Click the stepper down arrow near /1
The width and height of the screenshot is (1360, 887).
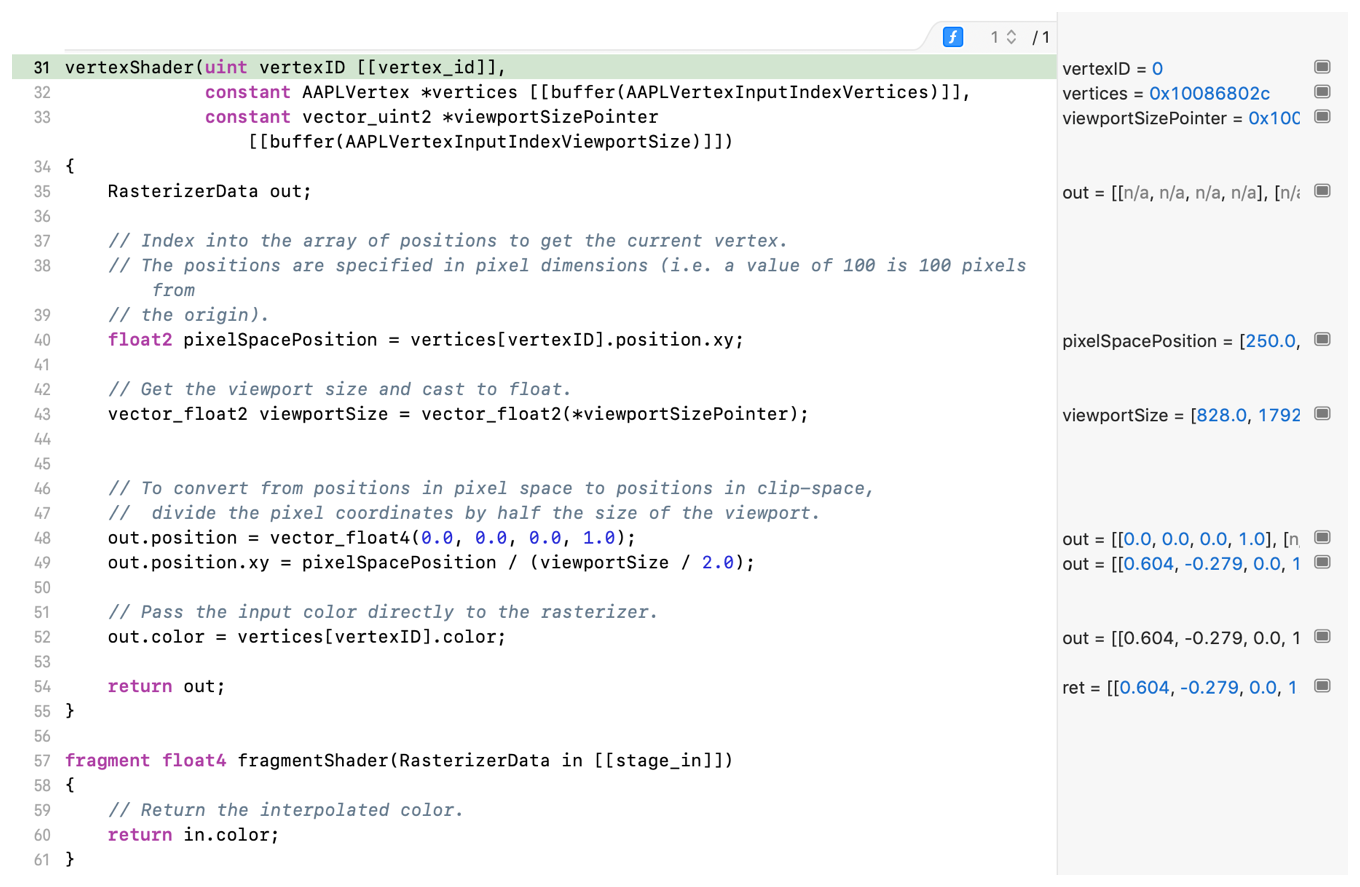pos(1013,41)
